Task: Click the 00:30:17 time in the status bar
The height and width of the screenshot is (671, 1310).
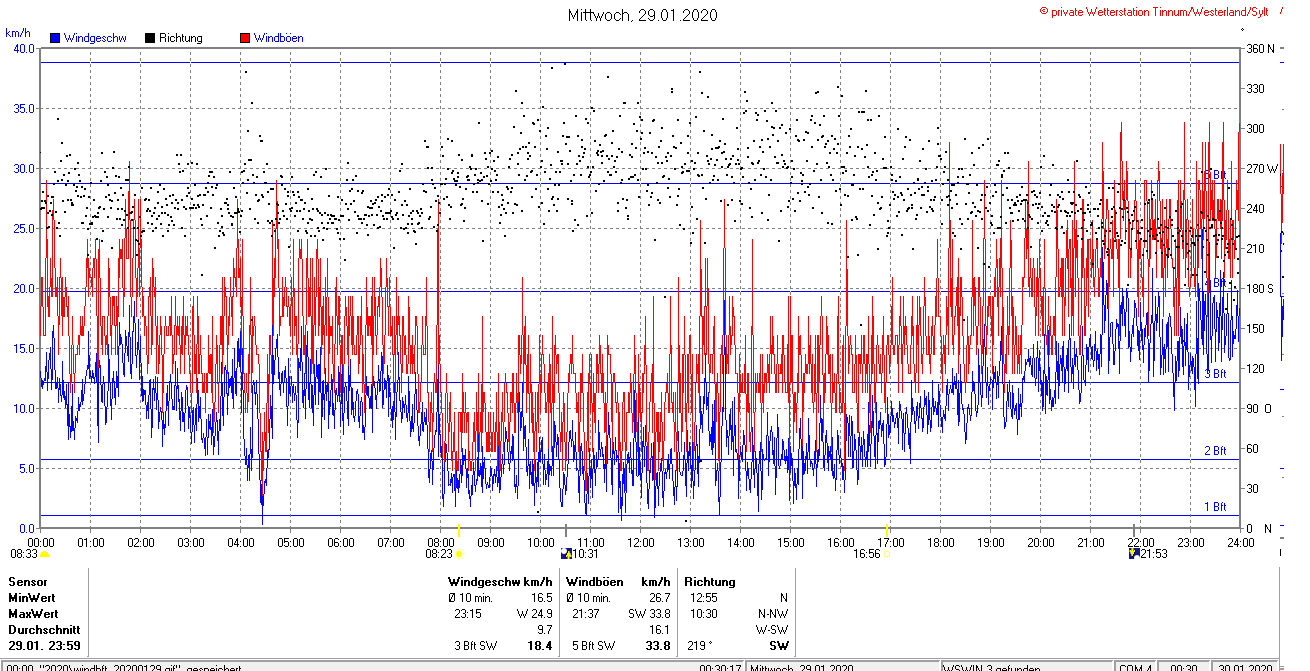Action: (x=720, y=666)
